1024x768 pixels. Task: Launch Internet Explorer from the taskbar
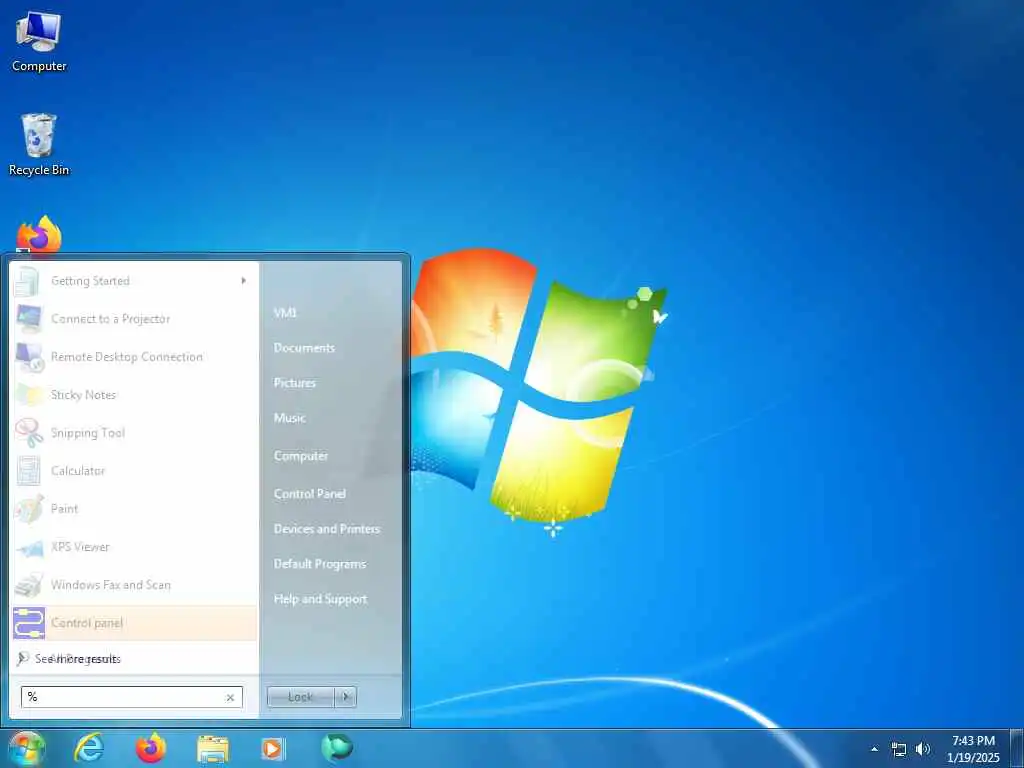(x=89, y=748)
